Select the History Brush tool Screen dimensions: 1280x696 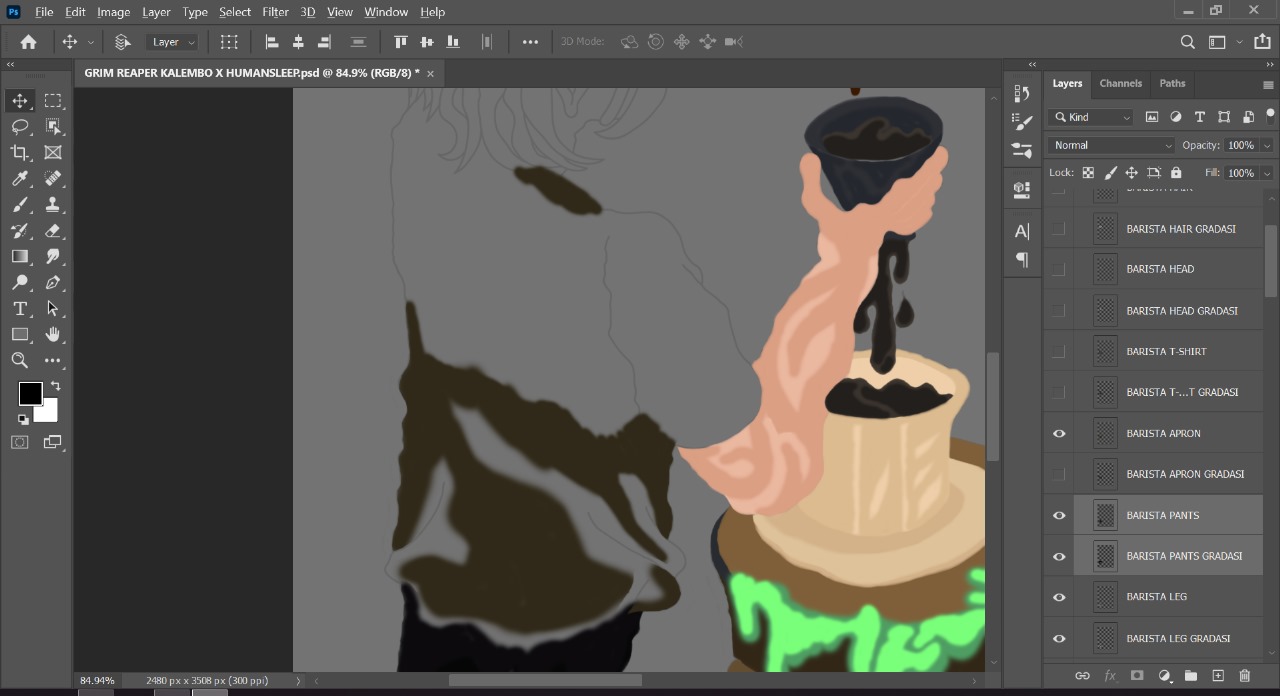click(20, 230)
